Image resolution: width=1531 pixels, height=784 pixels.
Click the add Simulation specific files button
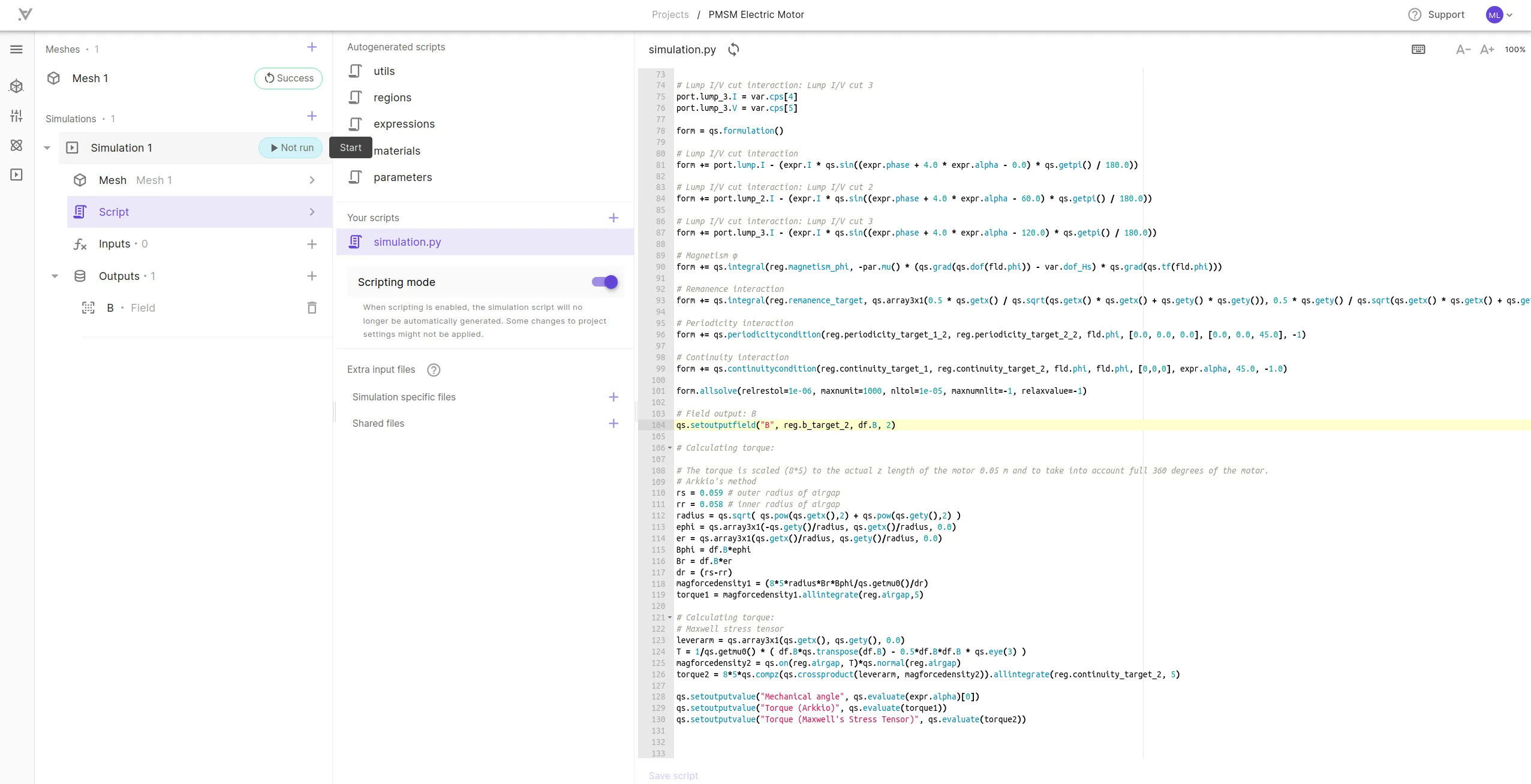pyautogui.click(x=614, y=397)
